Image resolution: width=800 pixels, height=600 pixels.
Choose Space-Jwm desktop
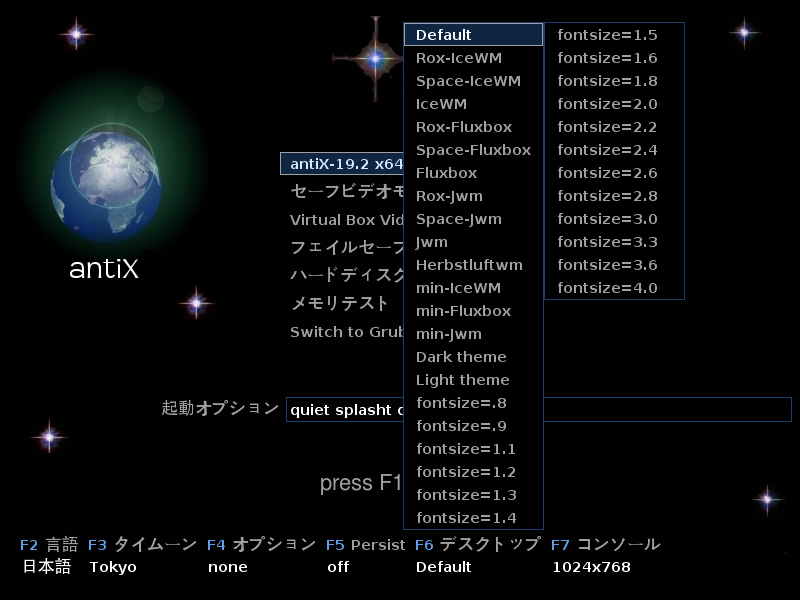point(473,218)
